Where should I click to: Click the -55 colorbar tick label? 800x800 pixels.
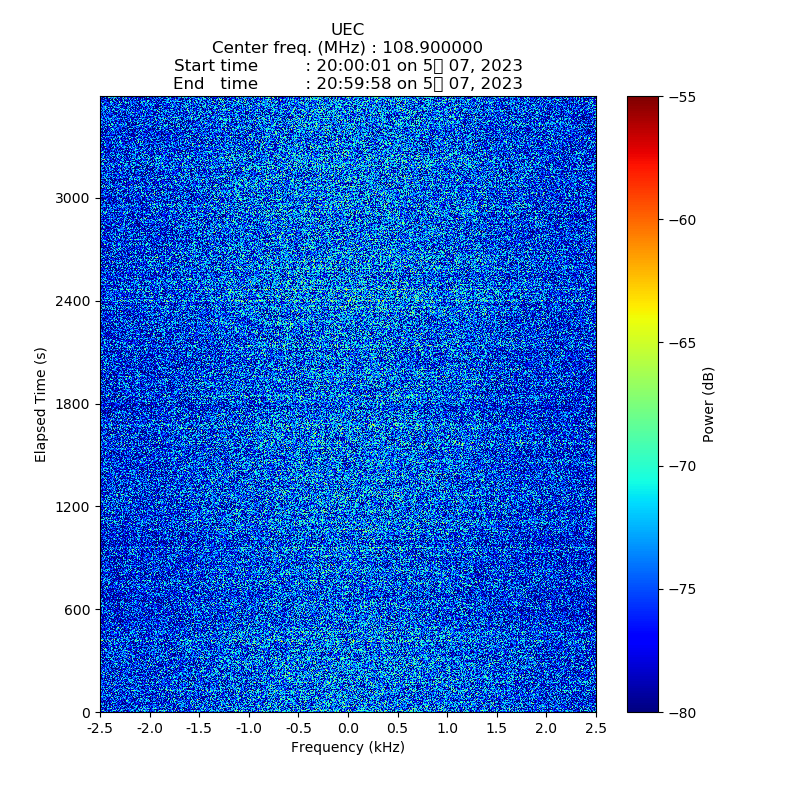682,97
